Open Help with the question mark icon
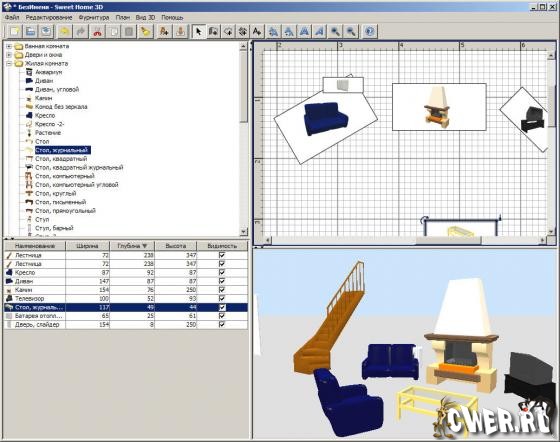Screen dimensions: 560x442 point(370,32)
